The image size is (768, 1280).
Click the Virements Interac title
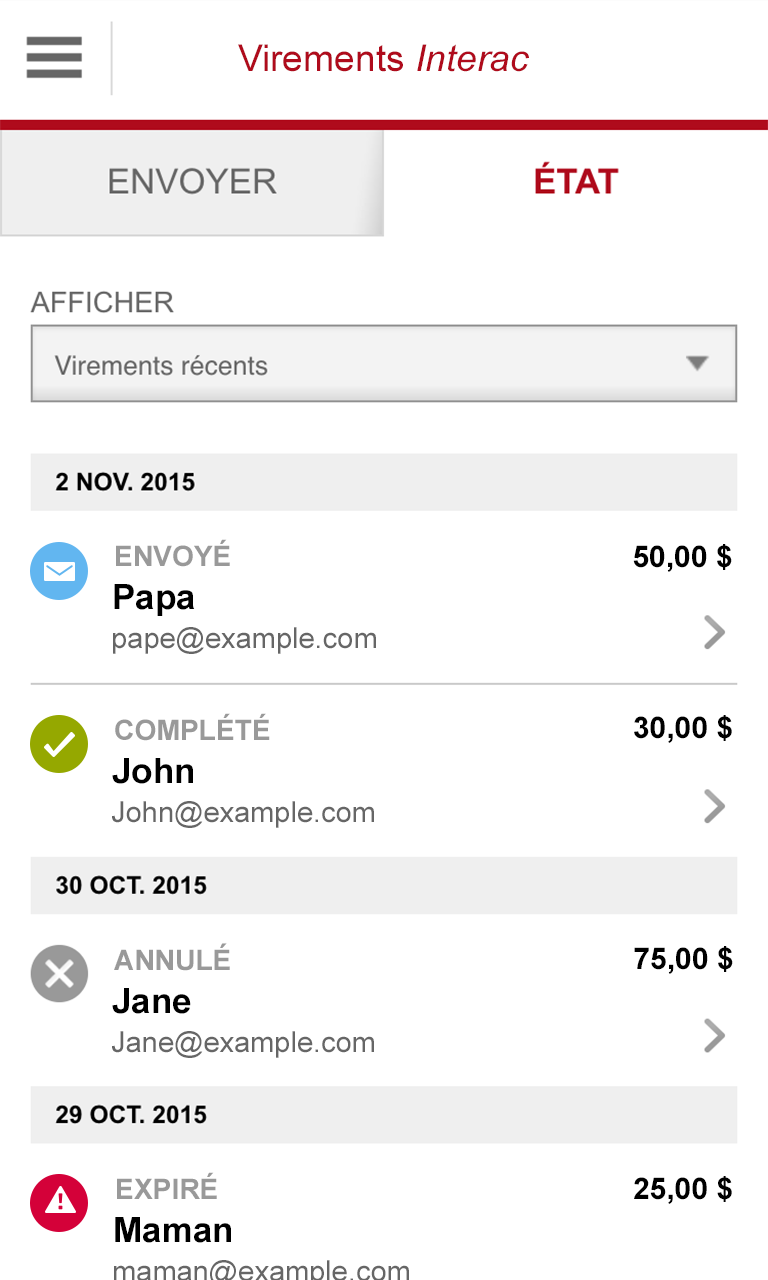click(383, 59)
